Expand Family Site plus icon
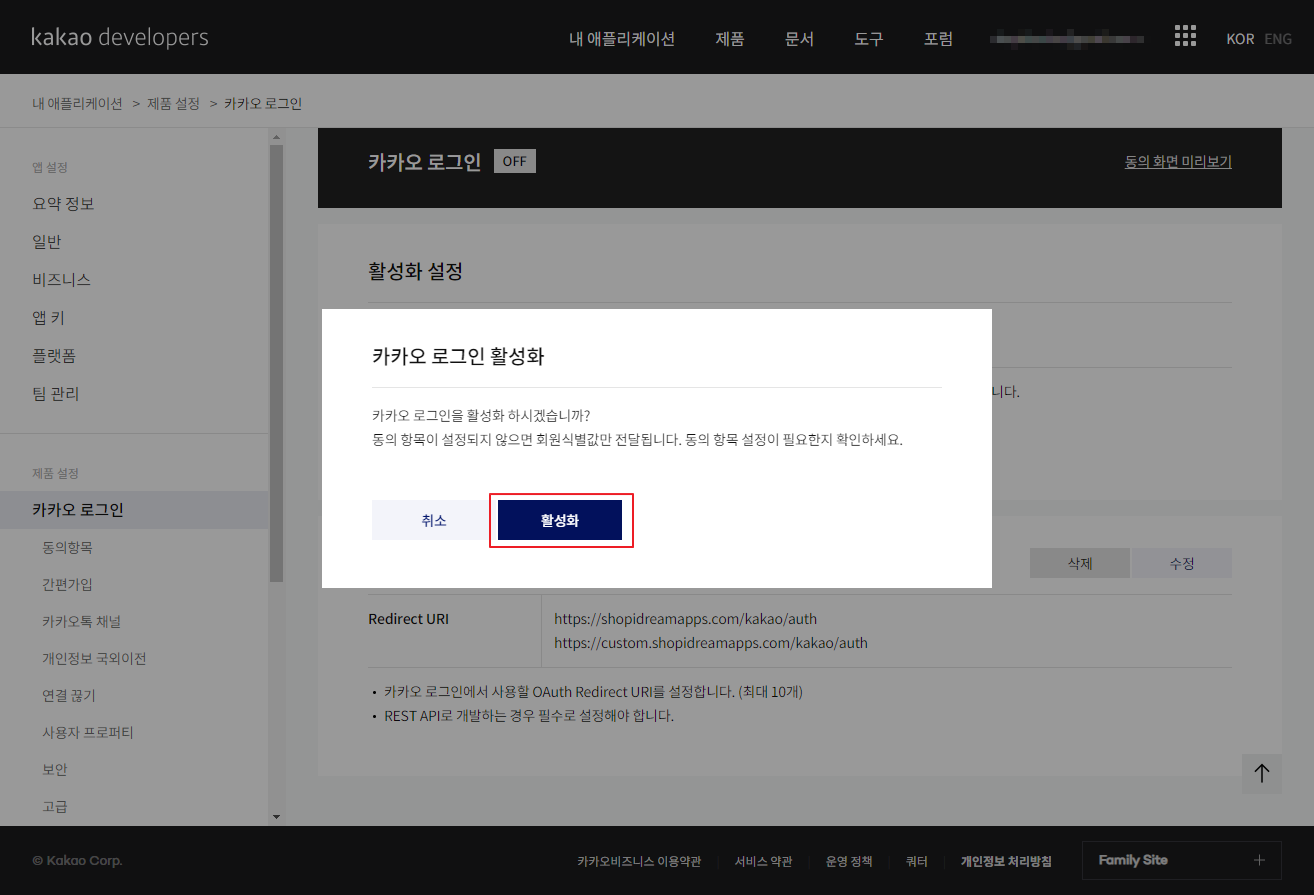1314x895 pixels. [x=1259, y=860]
